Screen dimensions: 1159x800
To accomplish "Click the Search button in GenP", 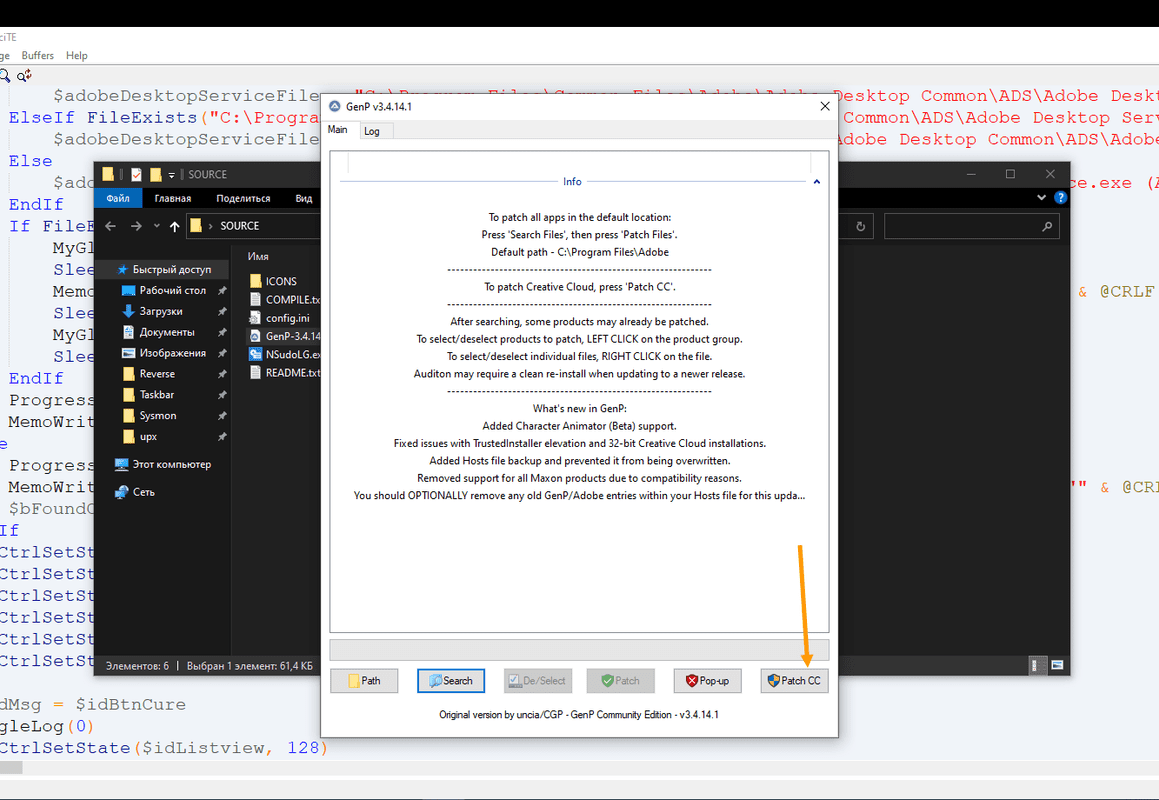I will [451, 680].
